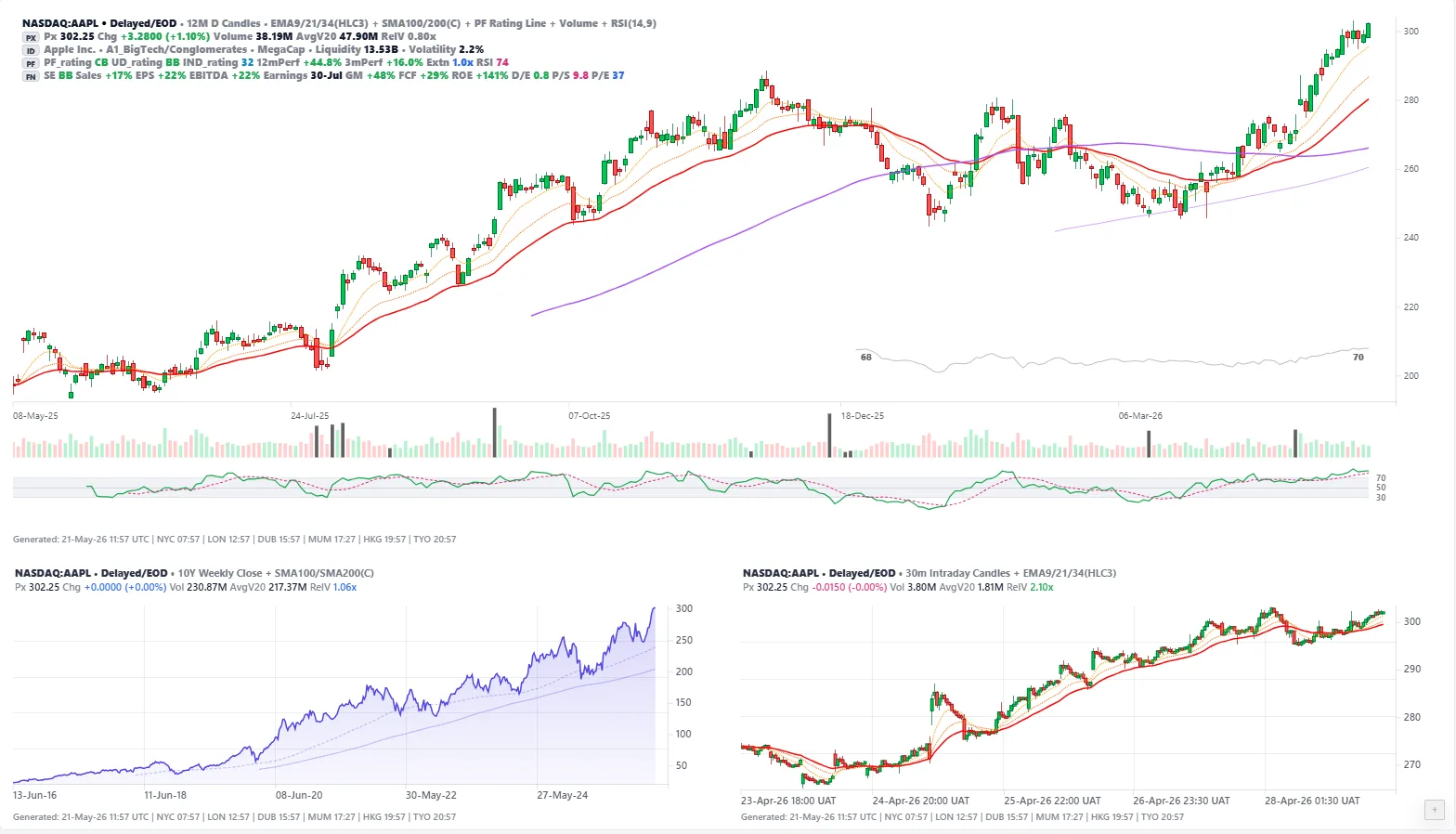
Task: Click the intraday 'AvgV20 1.81M' value
Action: click(971, 587)
